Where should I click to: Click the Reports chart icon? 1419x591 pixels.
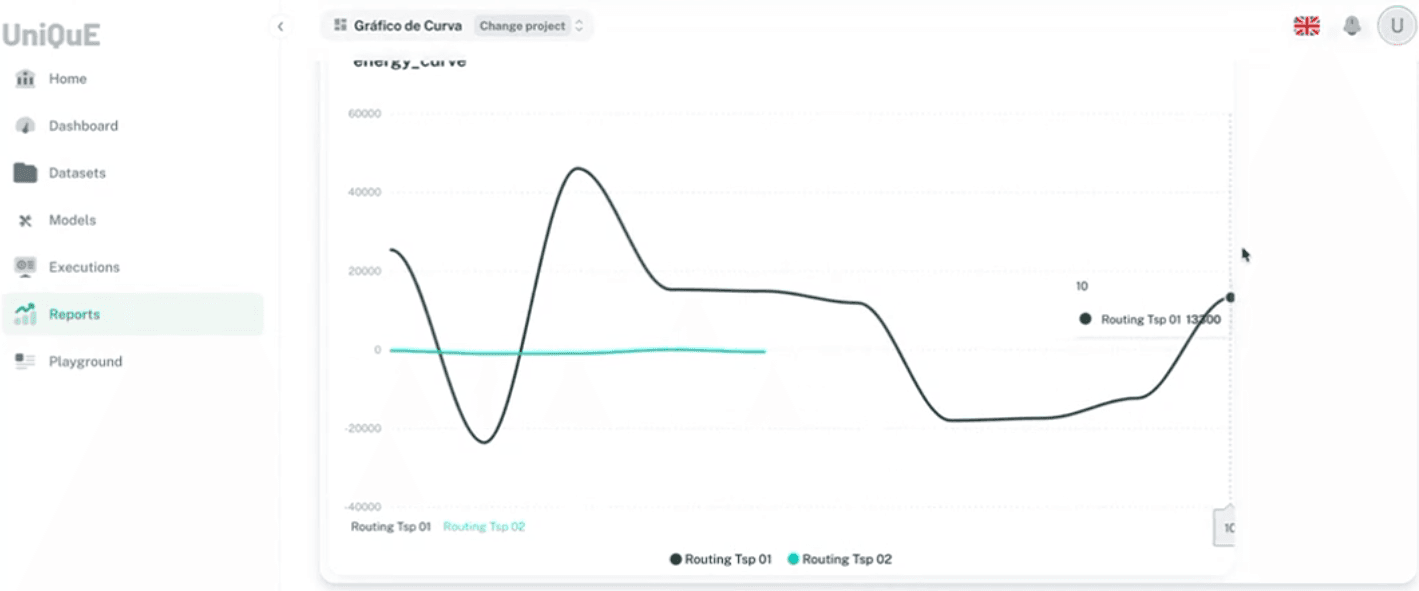pos(26,314)
